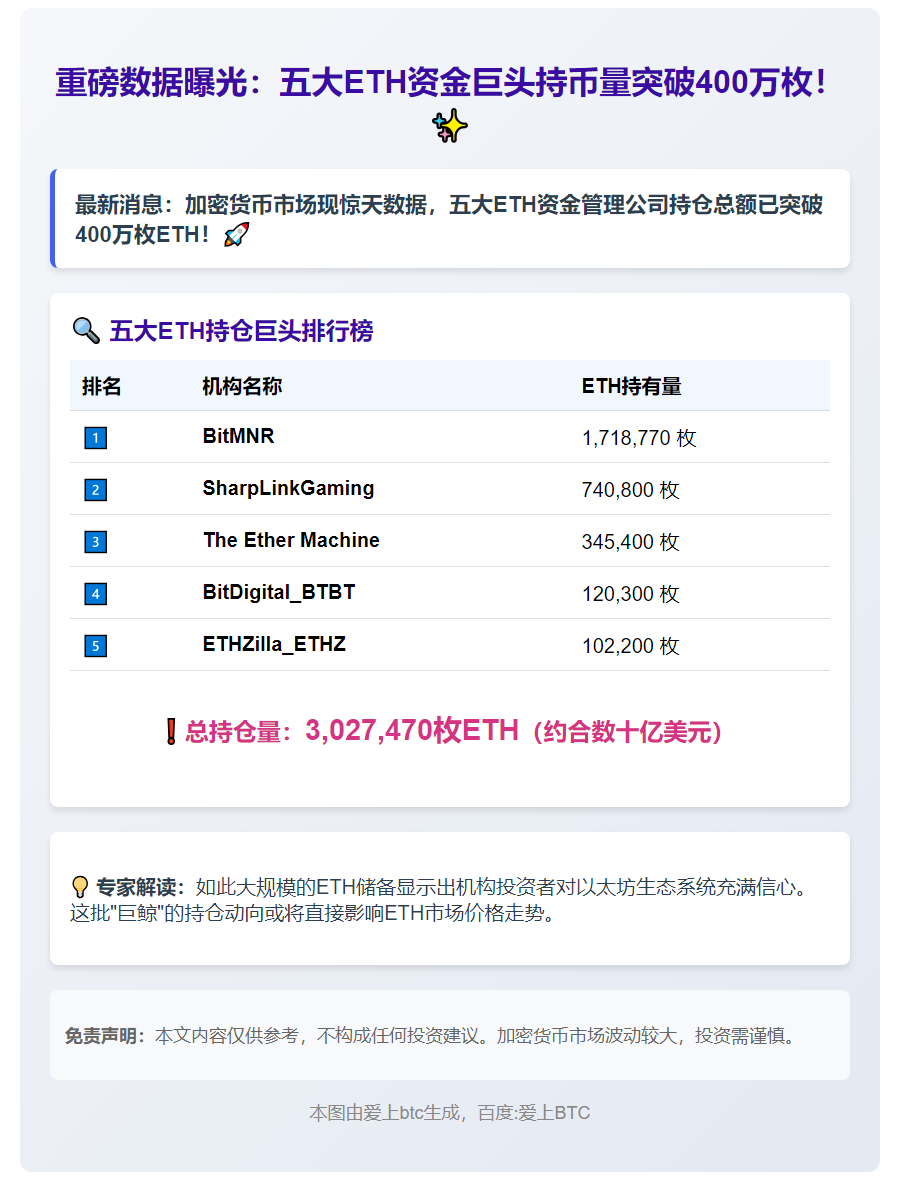Click the 排名 column header
The height and width of the screenshot is (1204, 900).
pyautogui.click(x=102, y=386)
